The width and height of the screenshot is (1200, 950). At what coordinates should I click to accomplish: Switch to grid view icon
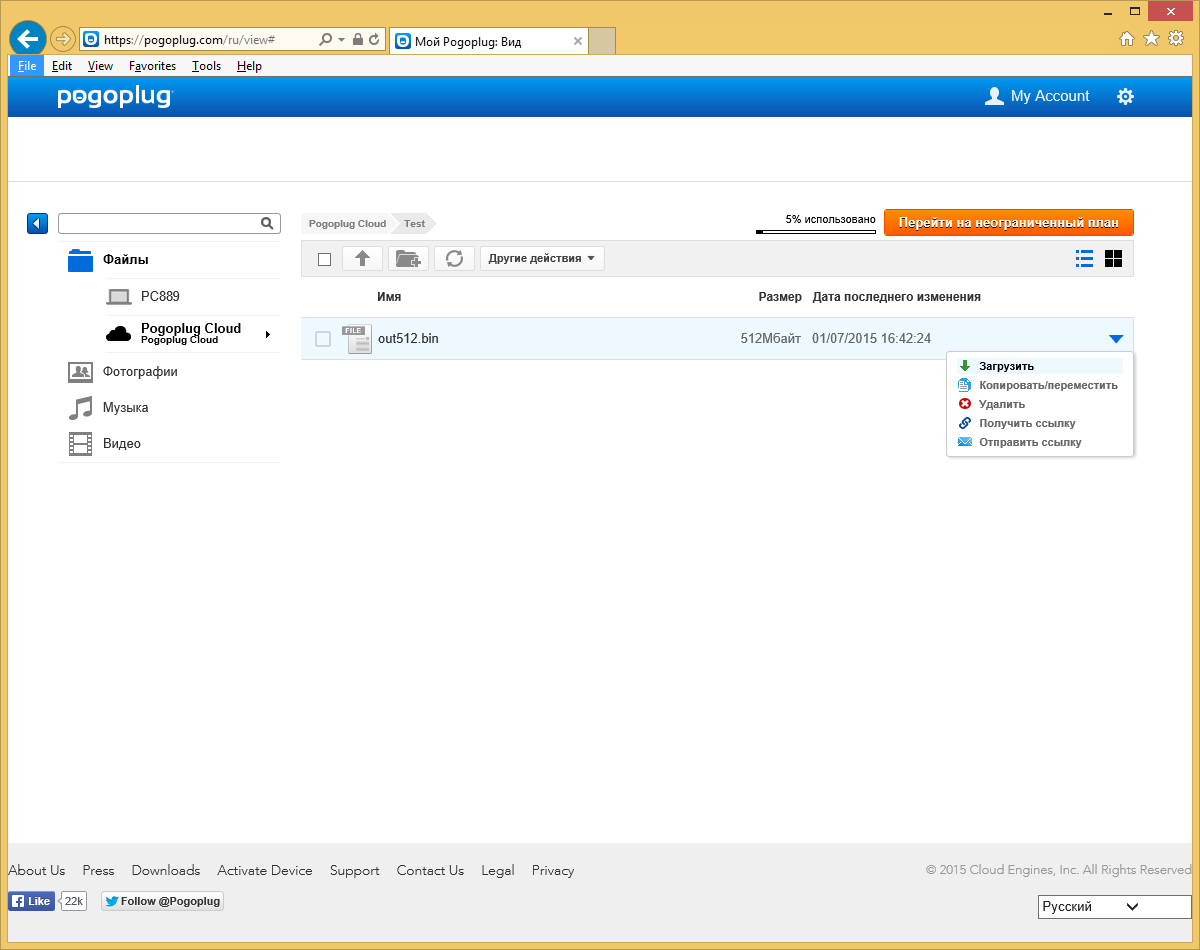[x=1113, y=259]
